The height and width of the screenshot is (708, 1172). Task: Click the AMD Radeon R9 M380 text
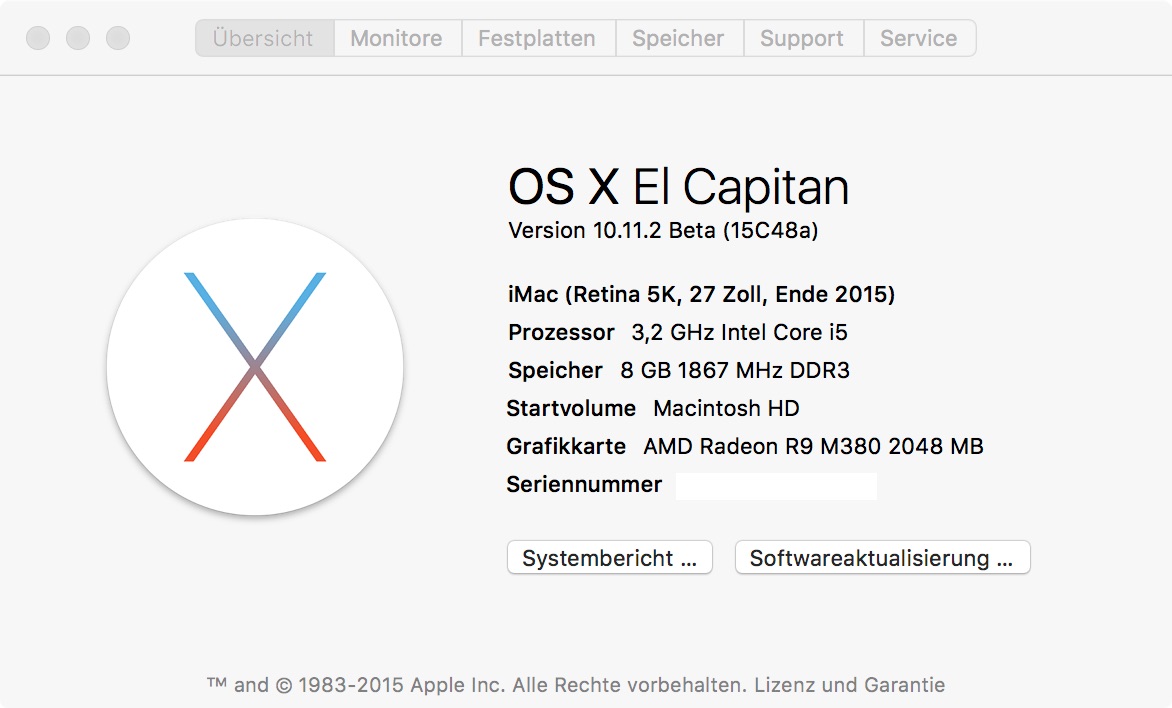[813, 446]
